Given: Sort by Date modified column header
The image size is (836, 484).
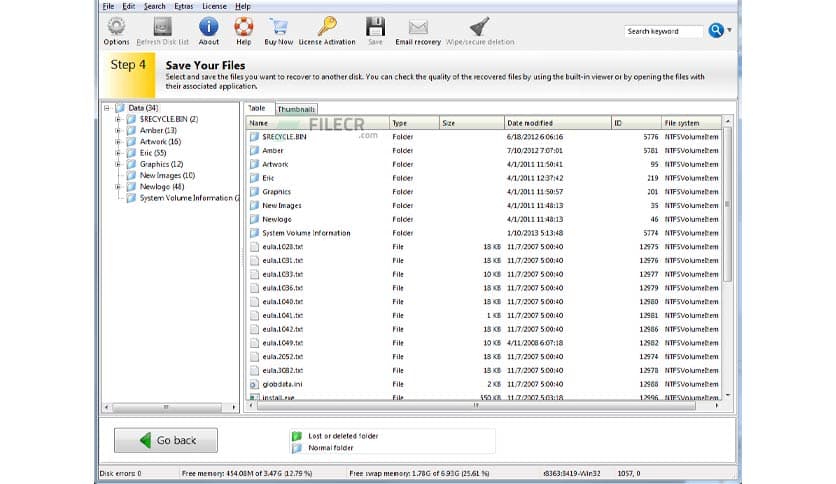Looking at the screenshot, I should tap(558, 123).
